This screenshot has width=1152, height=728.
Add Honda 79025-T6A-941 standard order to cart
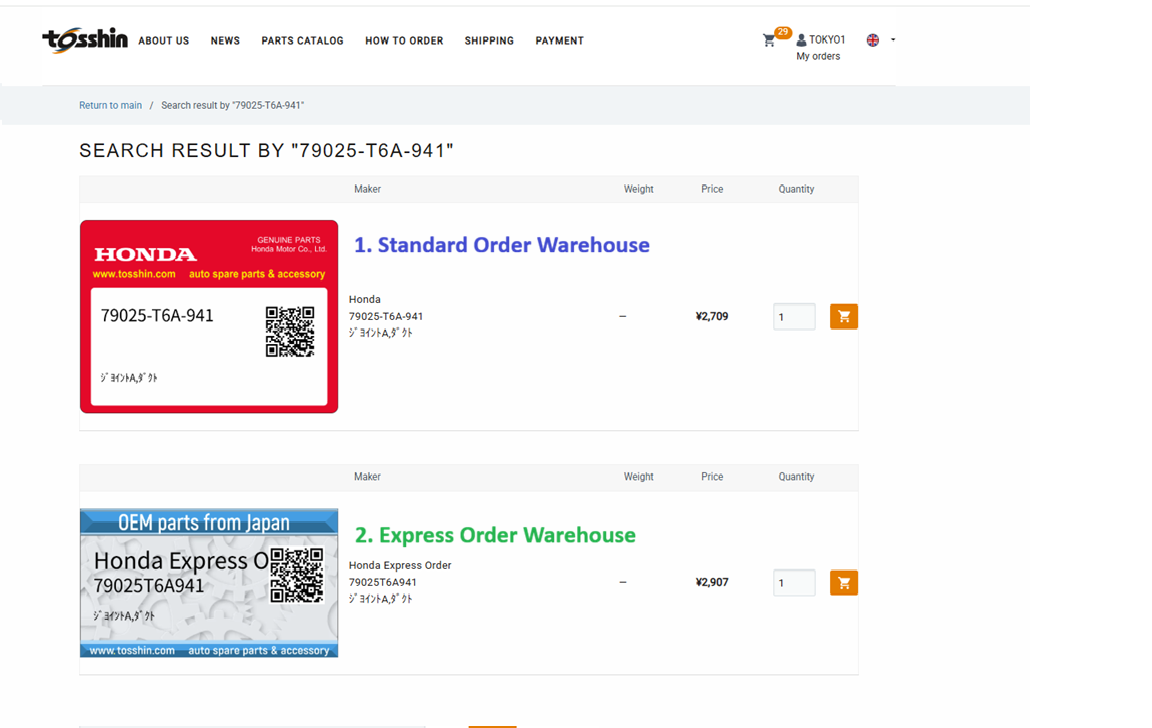(x=843, y=317)
